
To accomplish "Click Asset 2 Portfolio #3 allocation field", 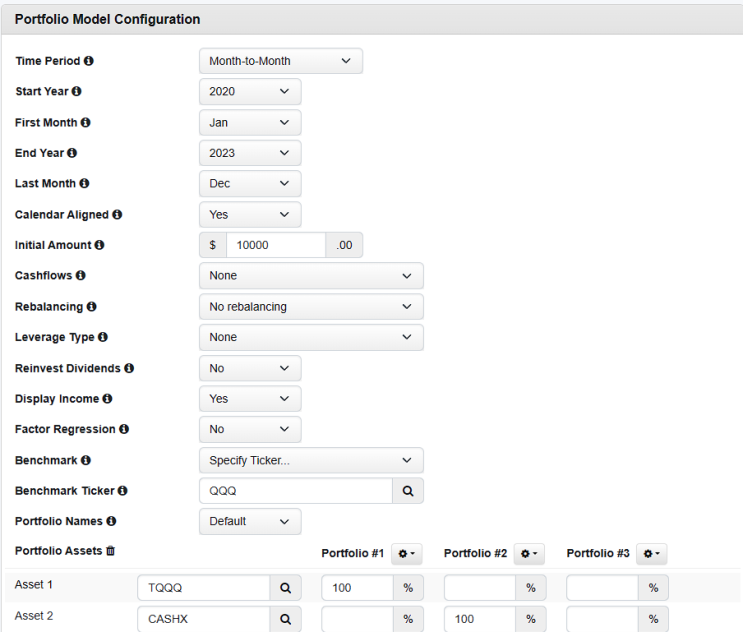I will (x=602, y=619).
